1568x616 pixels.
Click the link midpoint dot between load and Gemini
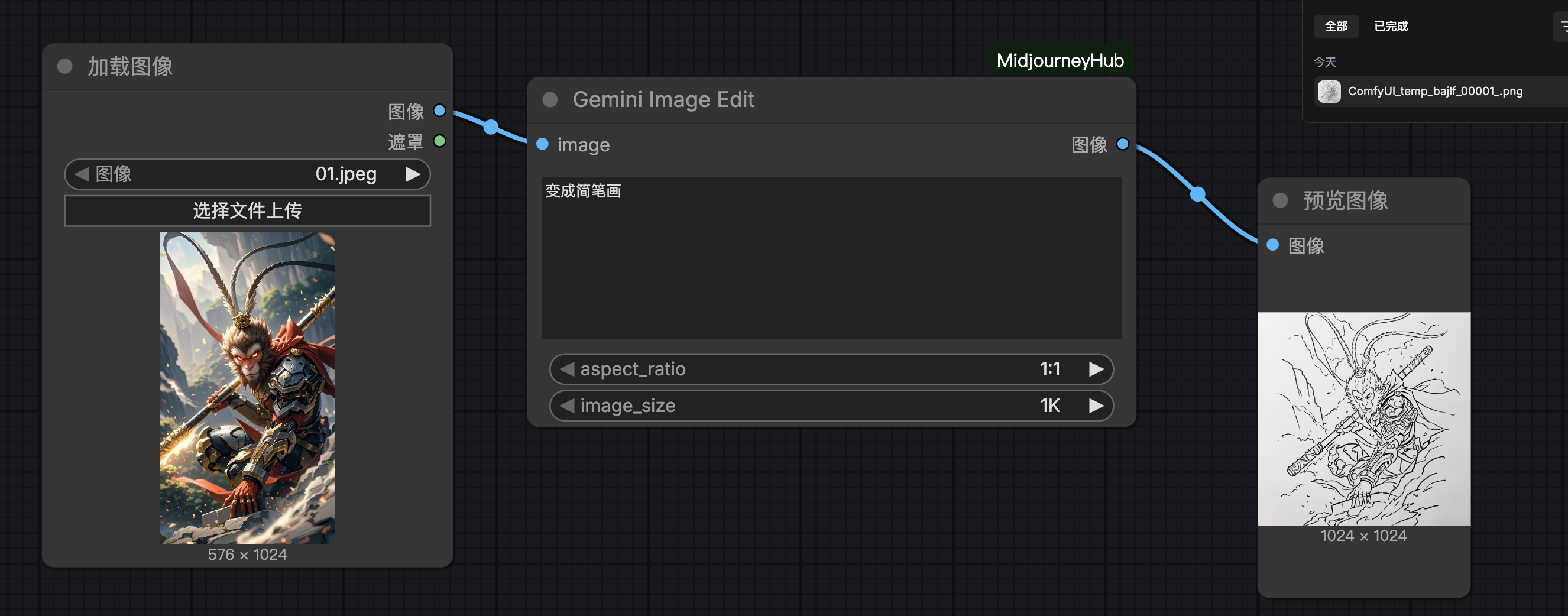pos(491,127)
